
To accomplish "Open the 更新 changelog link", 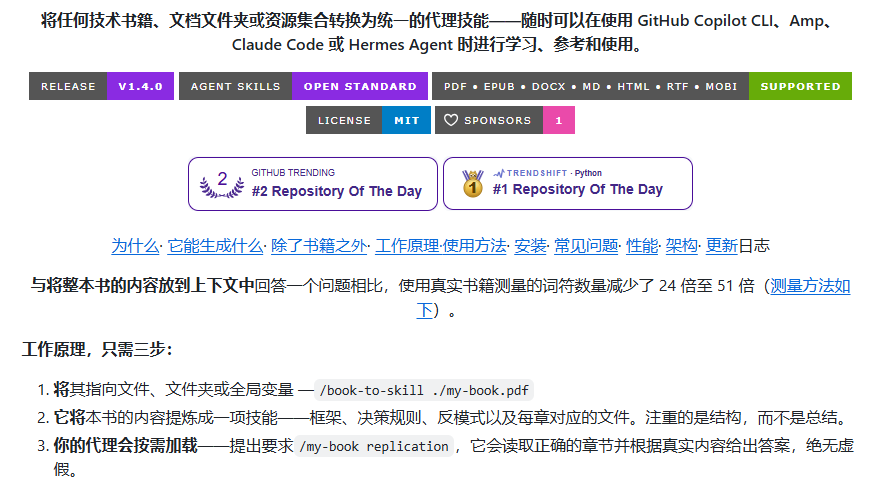I will click(722, 246).
